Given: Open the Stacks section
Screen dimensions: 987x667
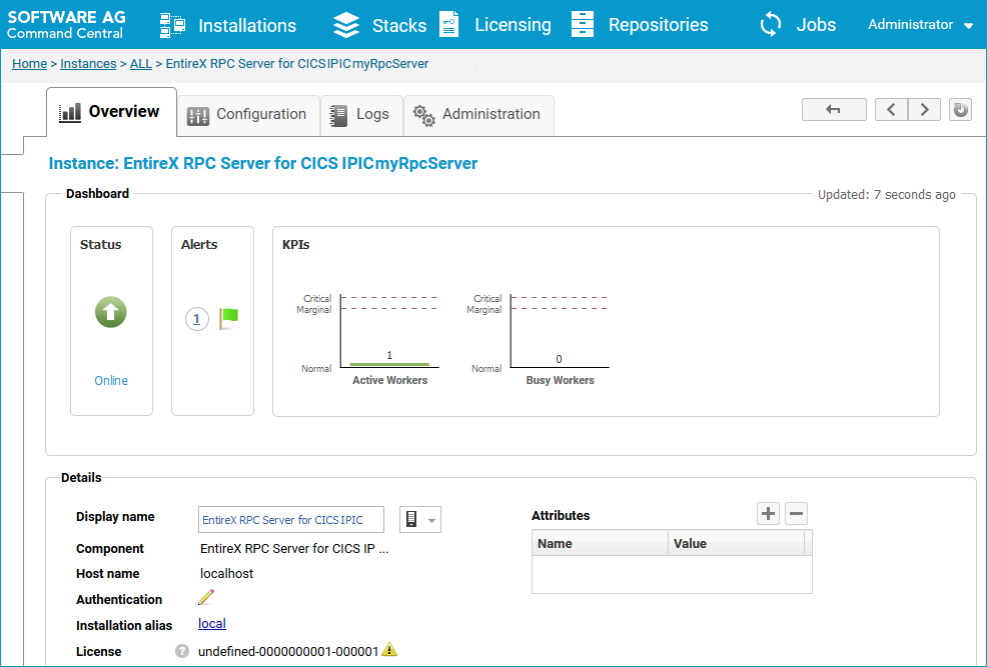Looking at the screenshot, I should point(399,25).
